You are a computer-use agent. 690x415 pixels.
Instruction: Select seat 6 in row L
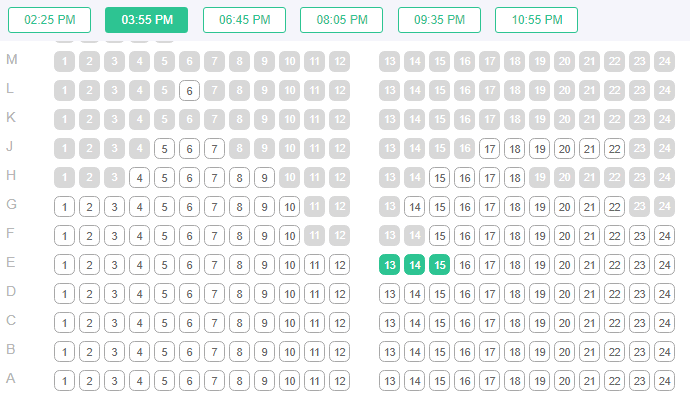(190, 91)
